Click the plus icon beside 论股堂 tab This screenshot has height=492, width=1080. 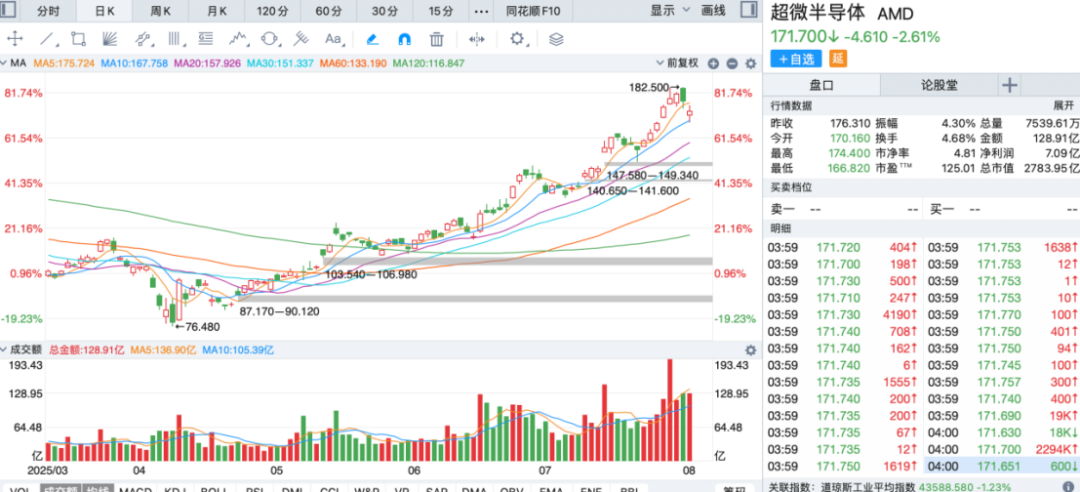1009,85
